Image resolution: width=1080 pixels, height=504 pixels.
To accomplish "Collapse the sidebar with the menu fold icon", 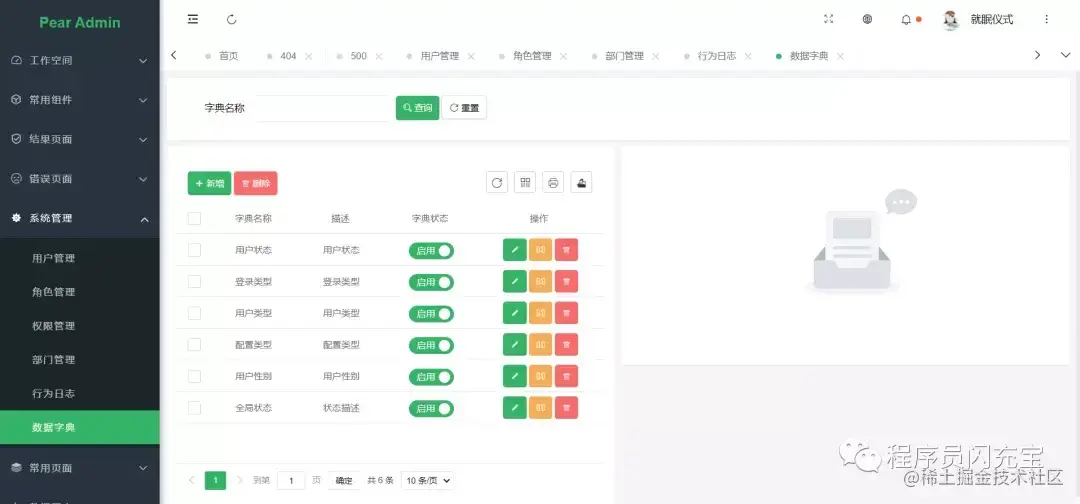I will tap(193, 19).
